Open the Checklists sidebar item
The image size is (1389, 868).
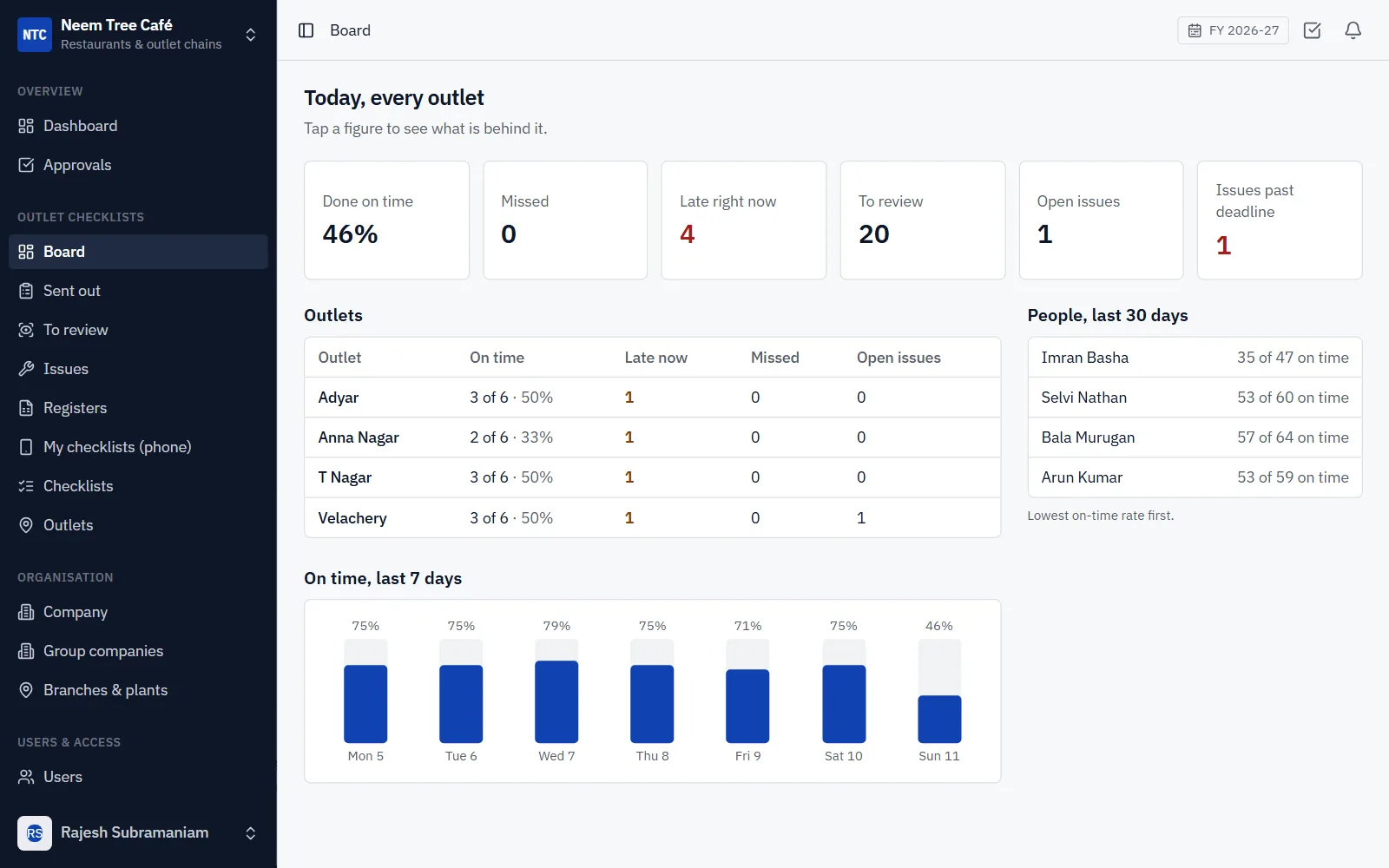138,486
